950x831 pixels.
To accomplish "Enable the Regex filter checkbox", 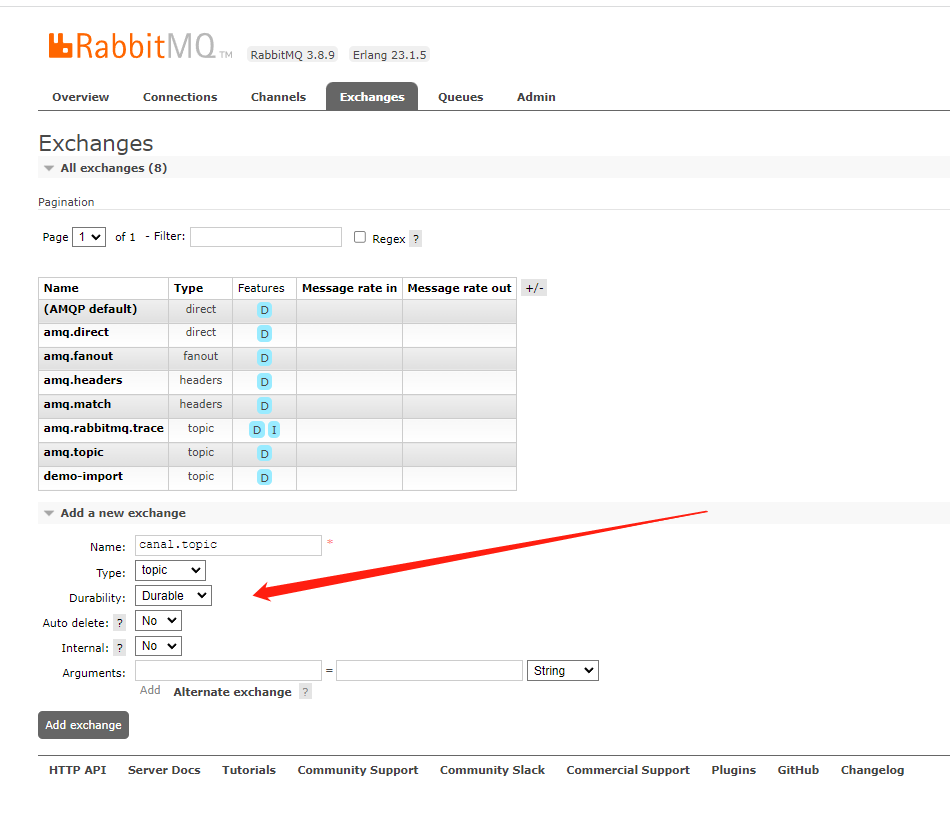I will 360,237.
